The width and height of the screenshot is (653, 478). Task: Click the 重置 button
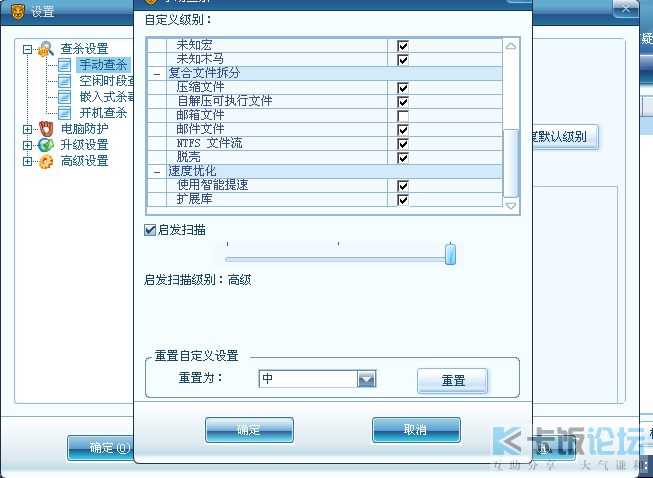pos(452,381)
